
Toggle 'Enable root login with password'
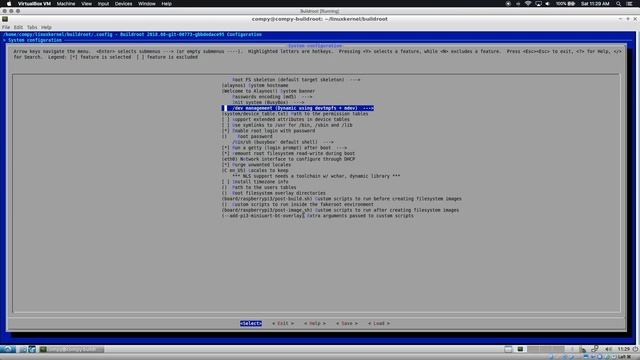coord(268,131)
